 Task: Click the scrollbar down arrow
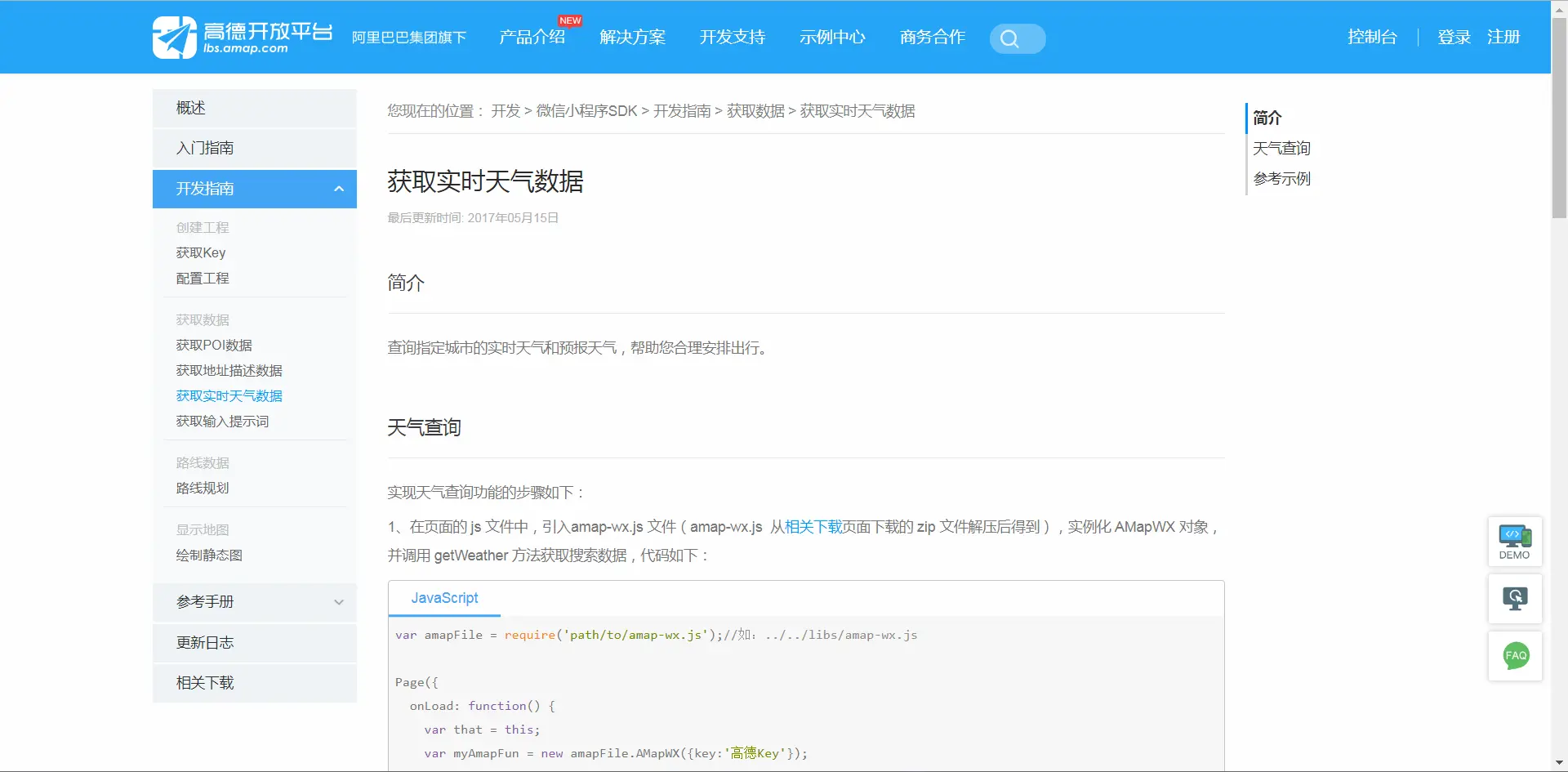click(x=1559, y=763)
